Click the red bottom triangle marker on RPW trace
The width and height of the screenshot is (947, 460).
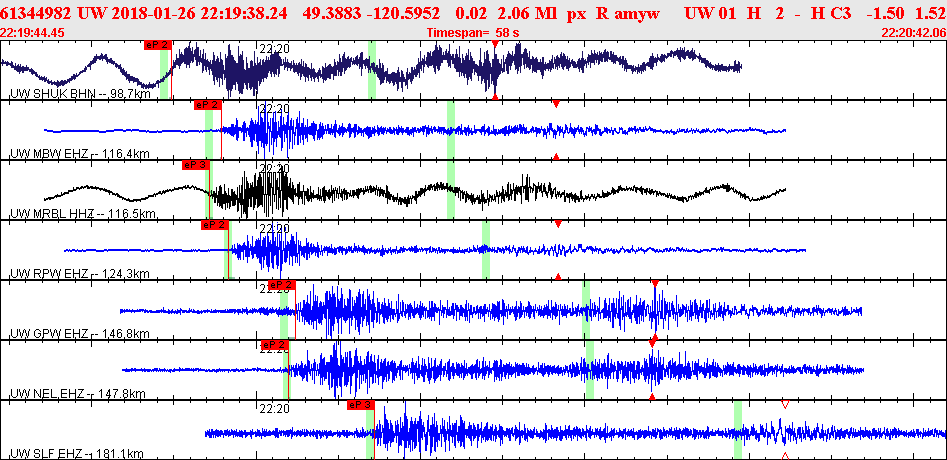[x=558, y=276]
